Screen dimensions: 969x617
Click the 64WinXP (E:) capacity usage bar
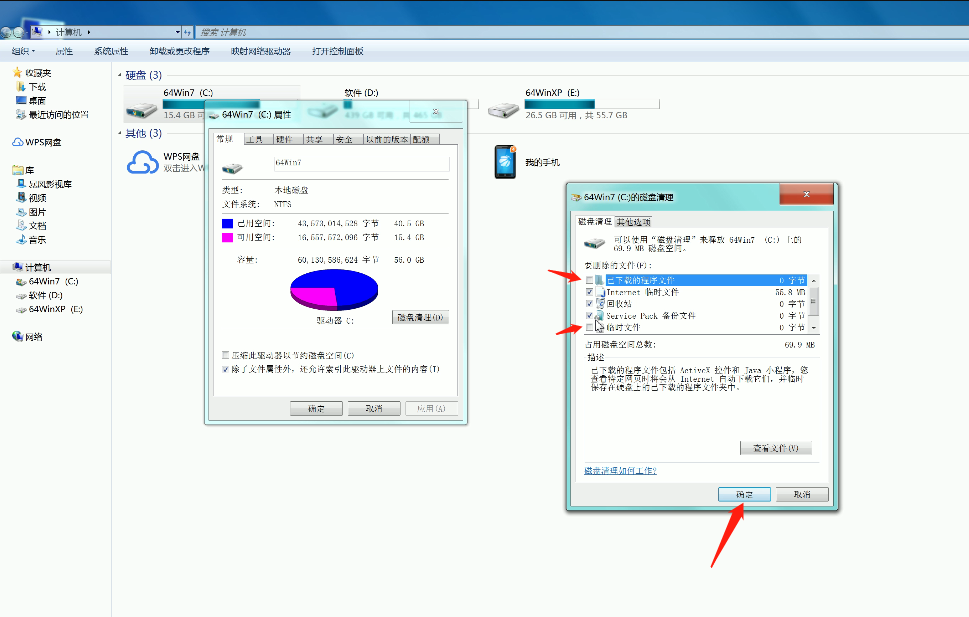[x=592, y=104]
